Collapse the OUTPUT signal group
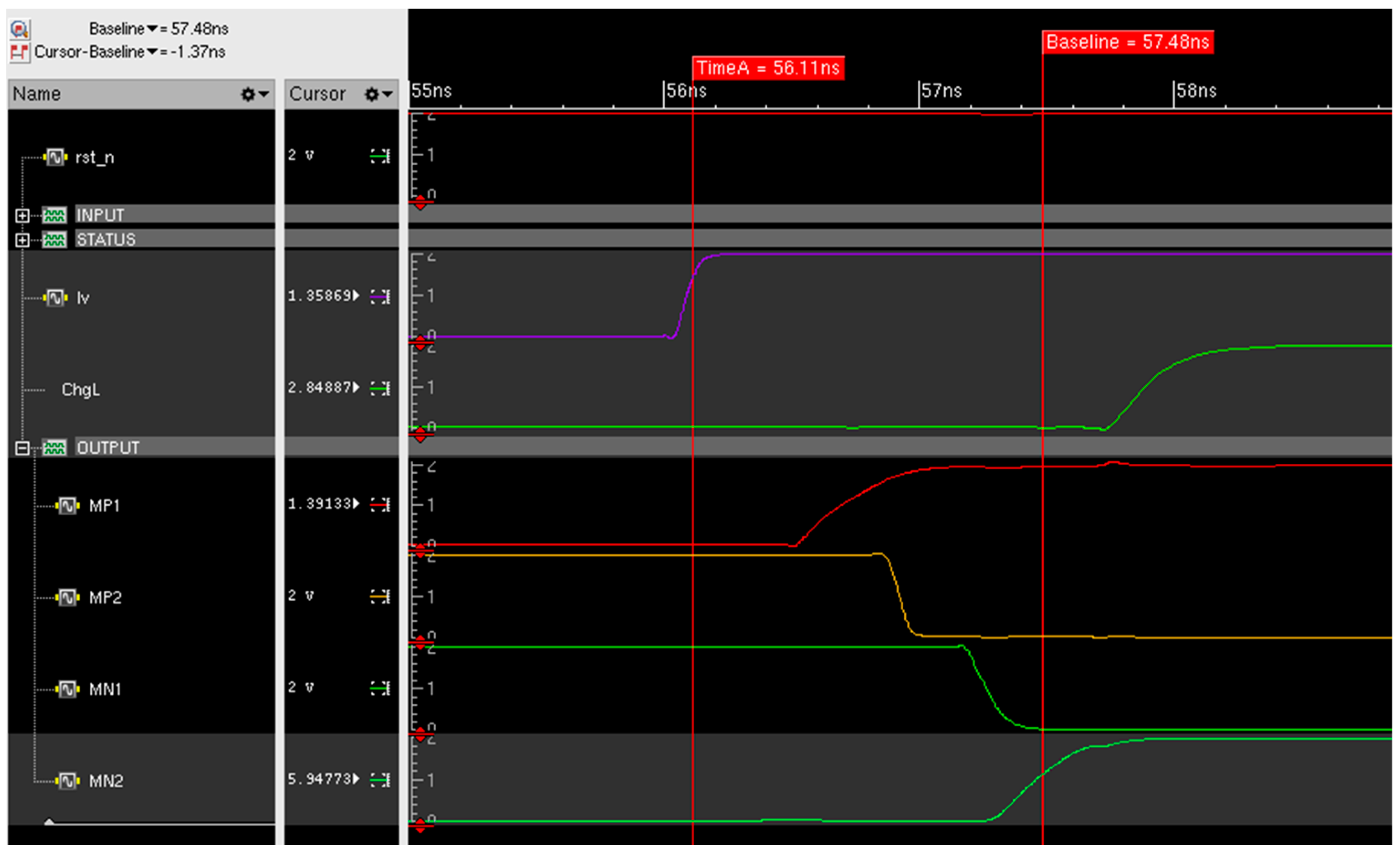1400x854 pixels. pos(22,448)
